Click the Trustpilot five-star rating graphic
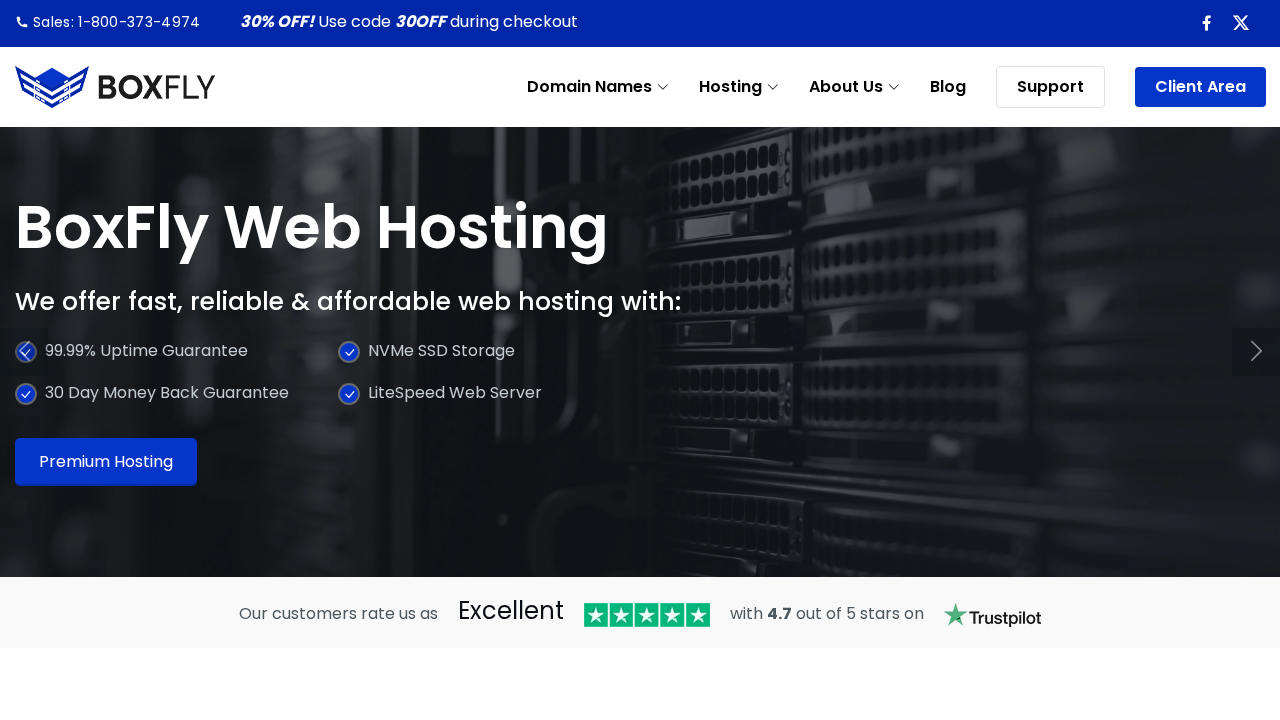Screen dimensions: 1280x720 pos(646,615)
